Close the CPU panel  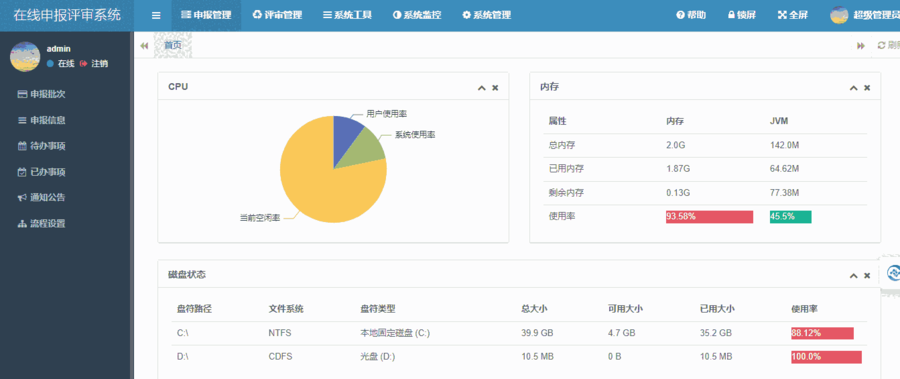pyautogui.click(x=495, y=88)
